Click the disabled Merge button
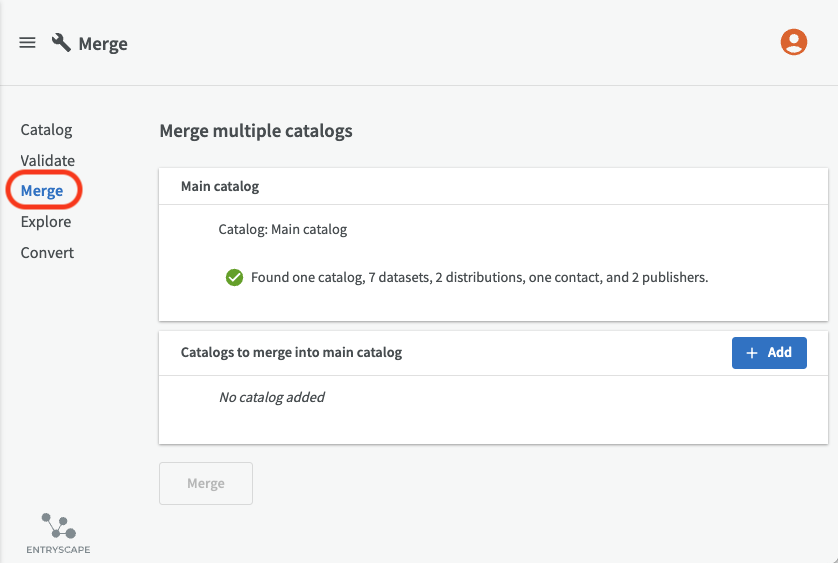838x563 pixels. [x=206, y=483]
